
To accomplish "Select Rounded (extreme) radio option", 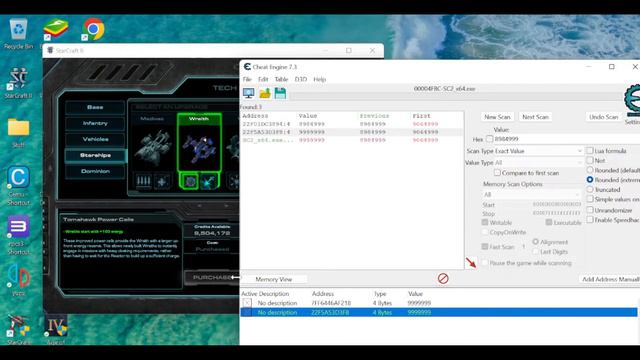I will point(590,180).
